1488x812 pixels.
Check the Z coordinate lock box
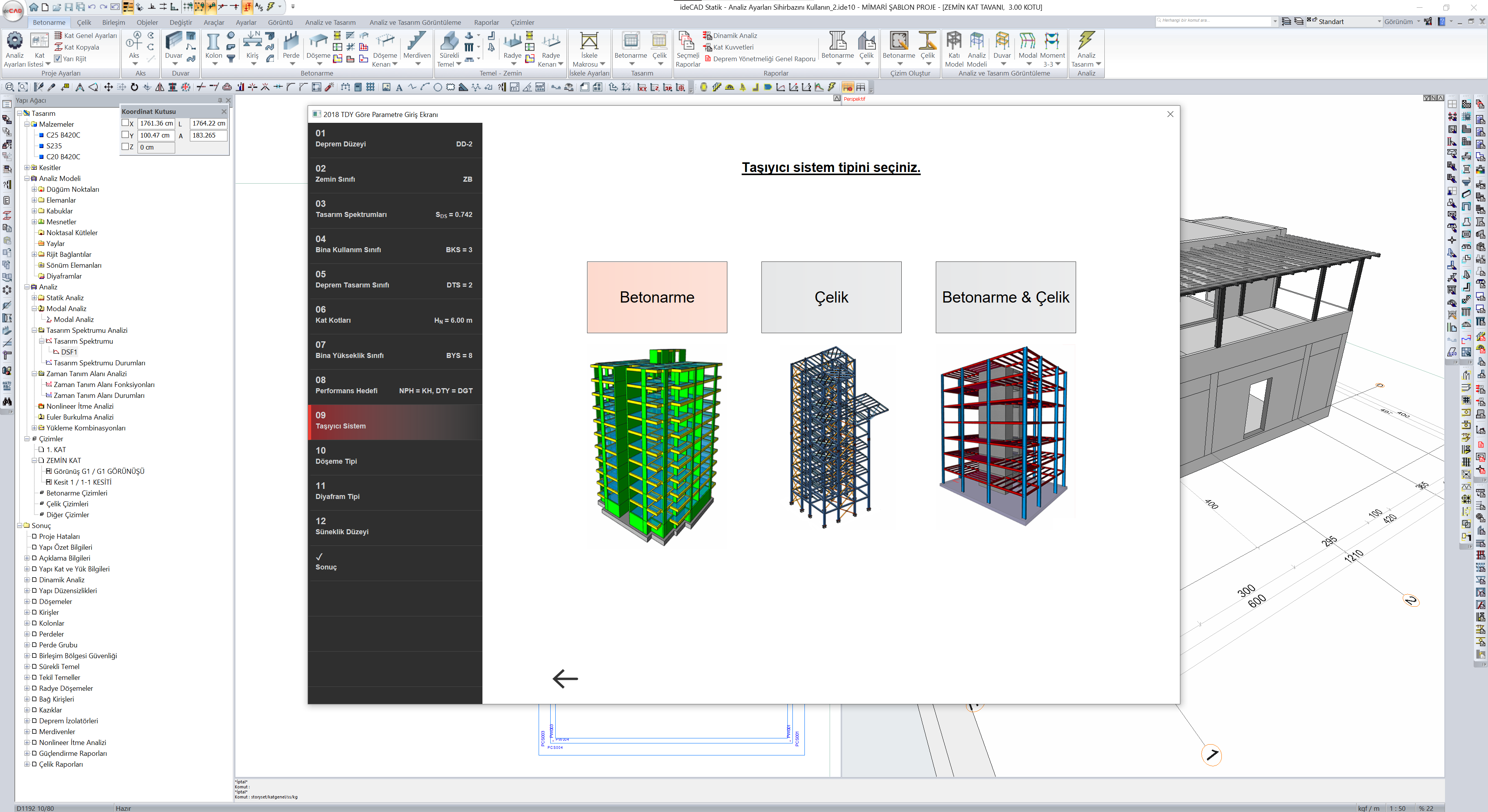point(125,147)
